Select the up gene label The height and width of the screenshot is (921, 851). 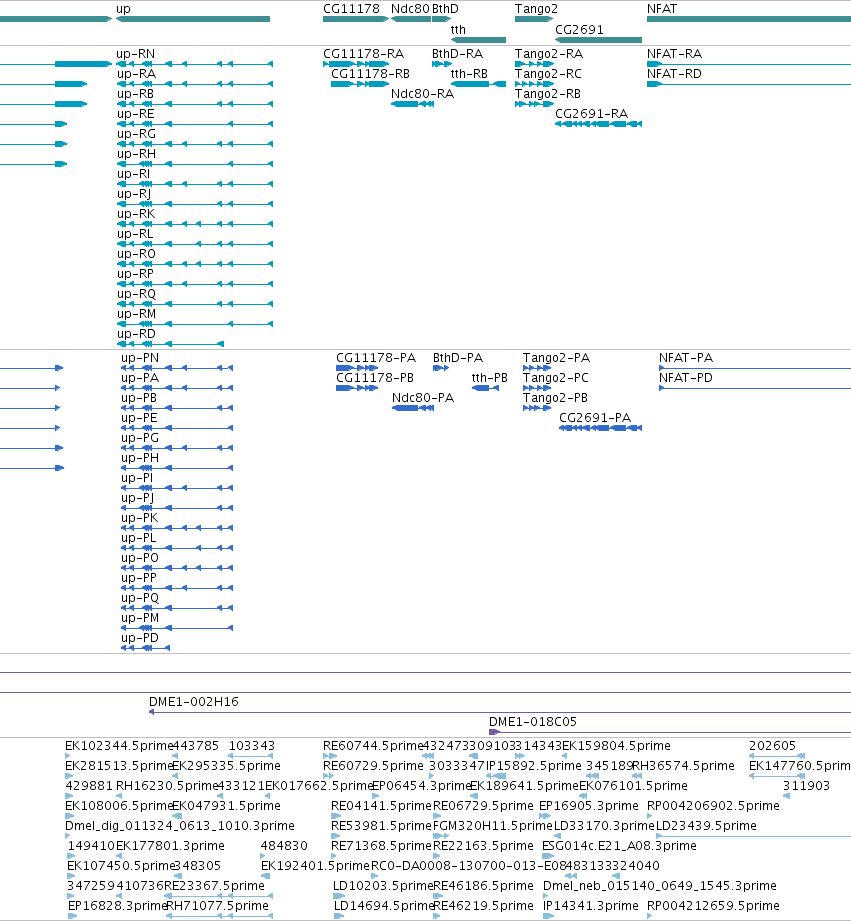click(123, 9)
